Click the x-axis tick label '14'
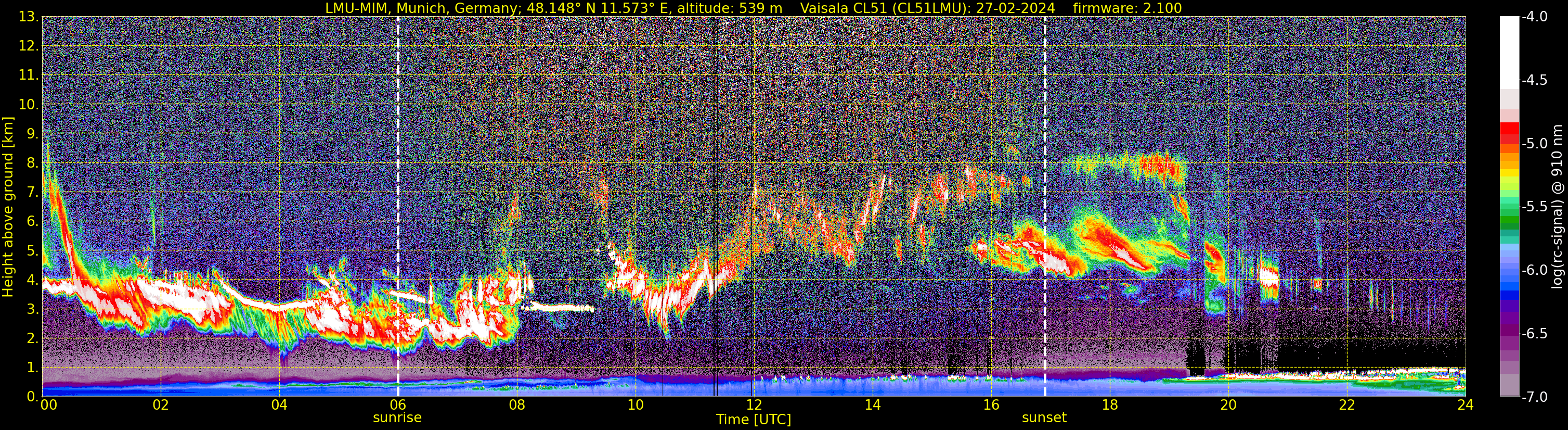This screenshot has height=430, width=1568. coord(872,405)
